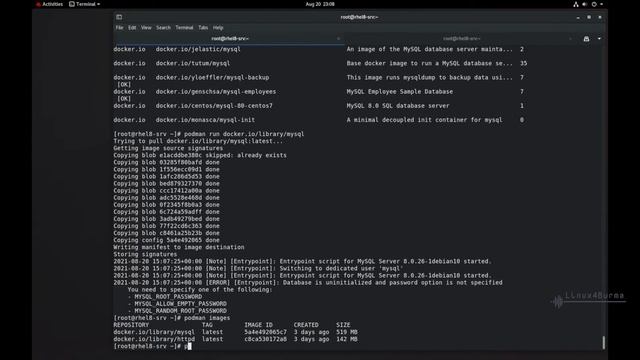The height and width of the screenshot is (360, 640).
Task: Click 'docker.io/genschsa/mysql-employees' text
Action: coord(216,91)
